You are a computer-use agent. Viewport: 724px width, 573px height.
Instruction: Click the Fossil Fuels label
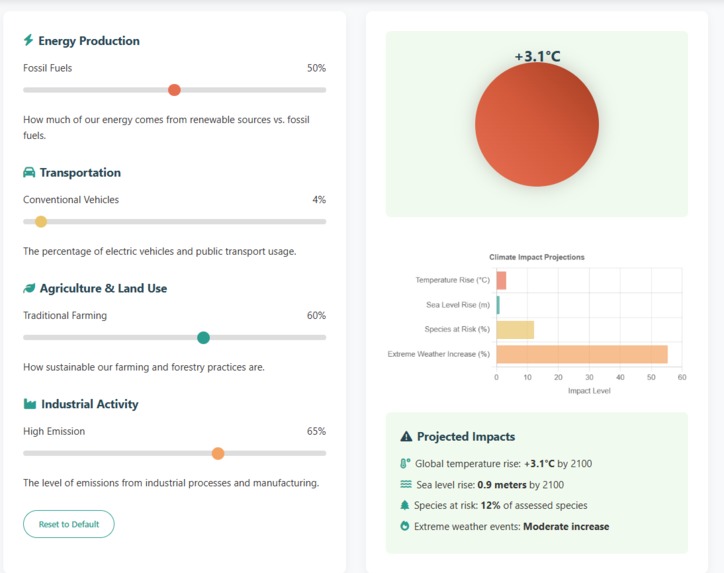[48, 68]
